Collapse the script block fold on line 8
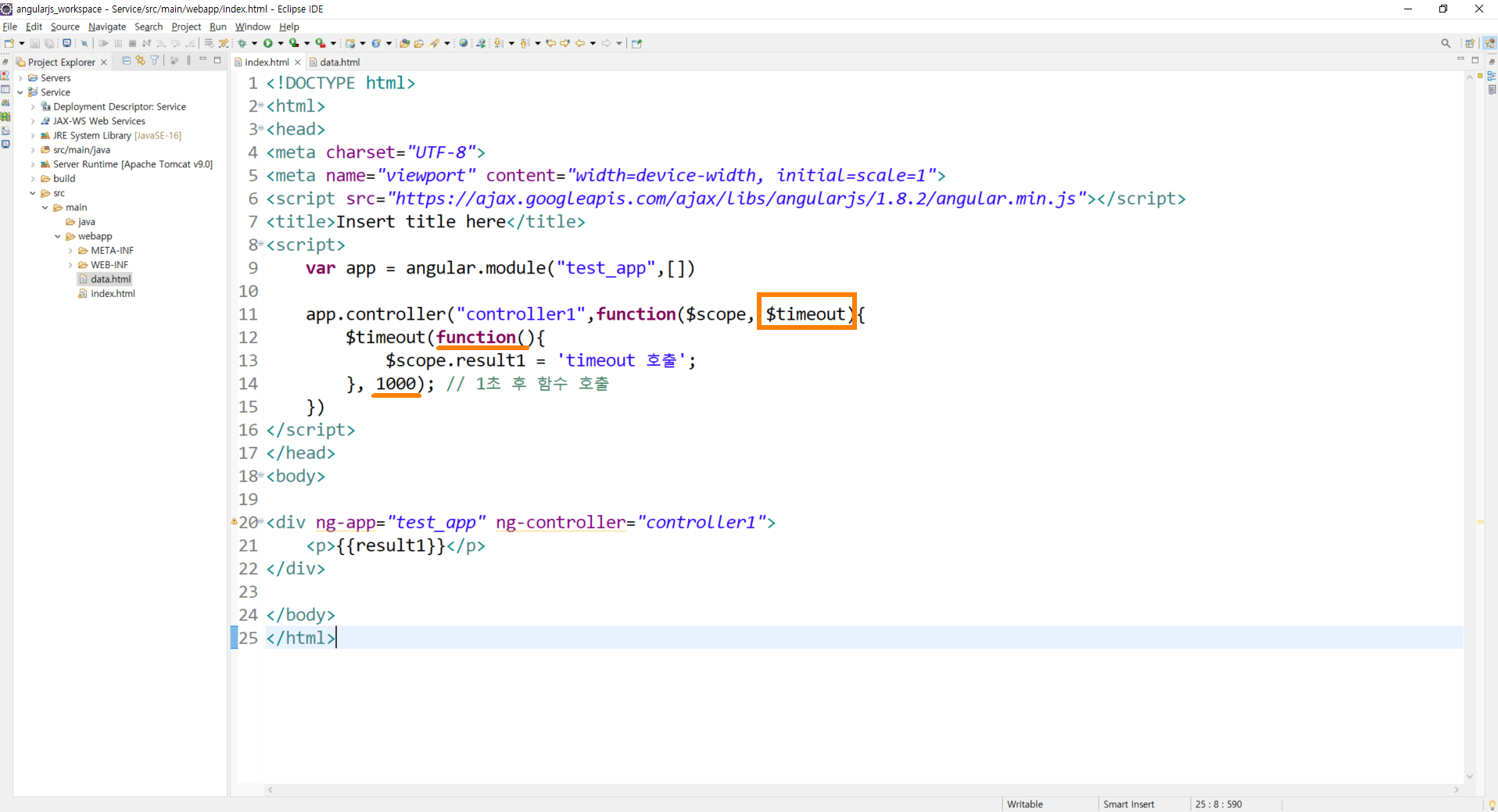The image size is (1498, 812). 261,245
